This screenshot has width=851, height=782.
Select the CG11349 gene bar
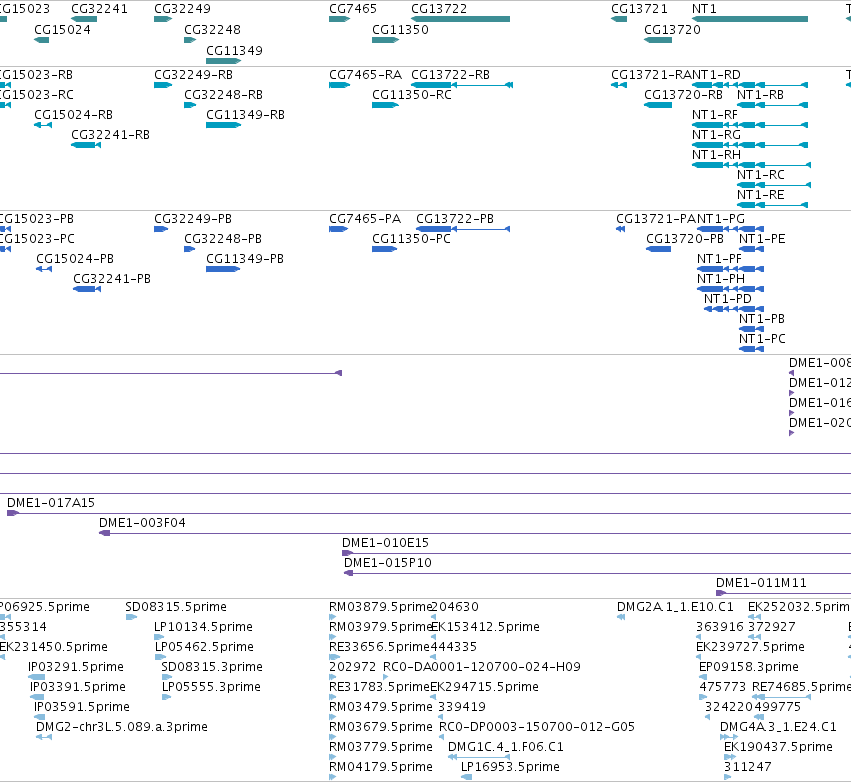tap(223, 61)
